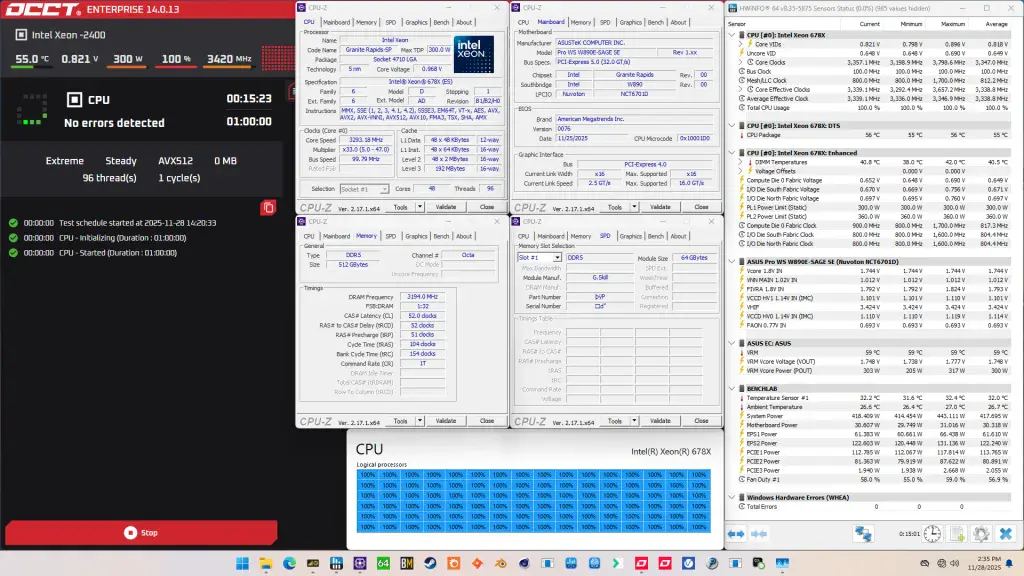Click Validate in the CPU-Z window

446,208
